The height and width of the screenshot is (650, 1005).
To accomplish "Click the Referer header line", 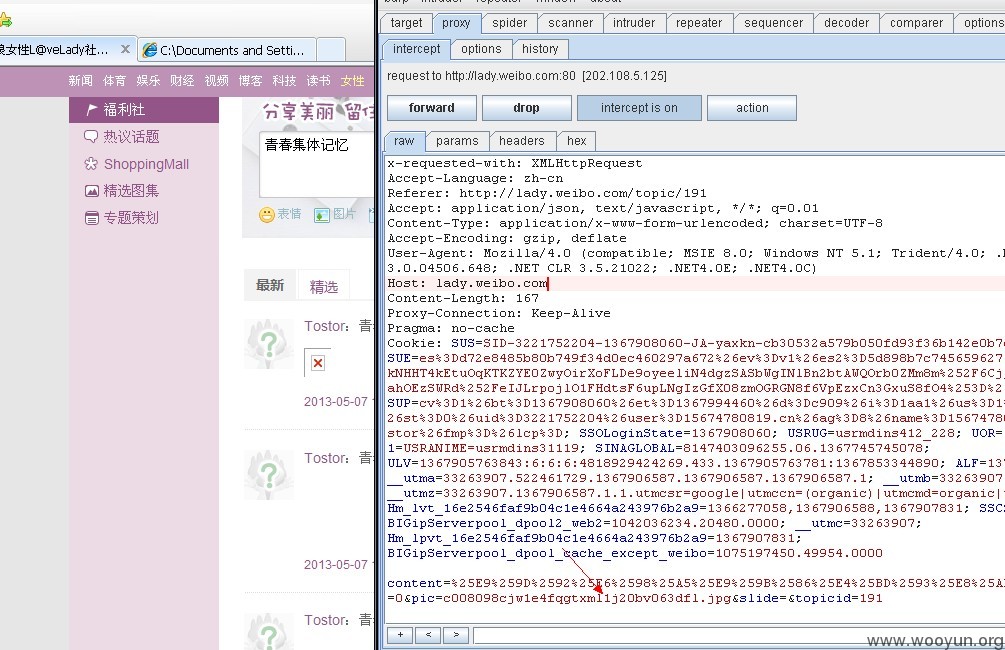I will [547, 193].
